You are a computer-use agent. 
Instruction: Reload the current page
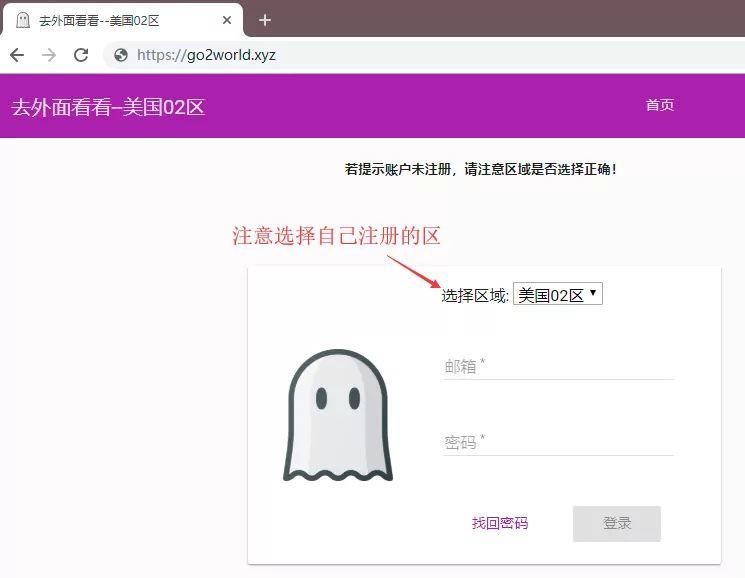81,55
